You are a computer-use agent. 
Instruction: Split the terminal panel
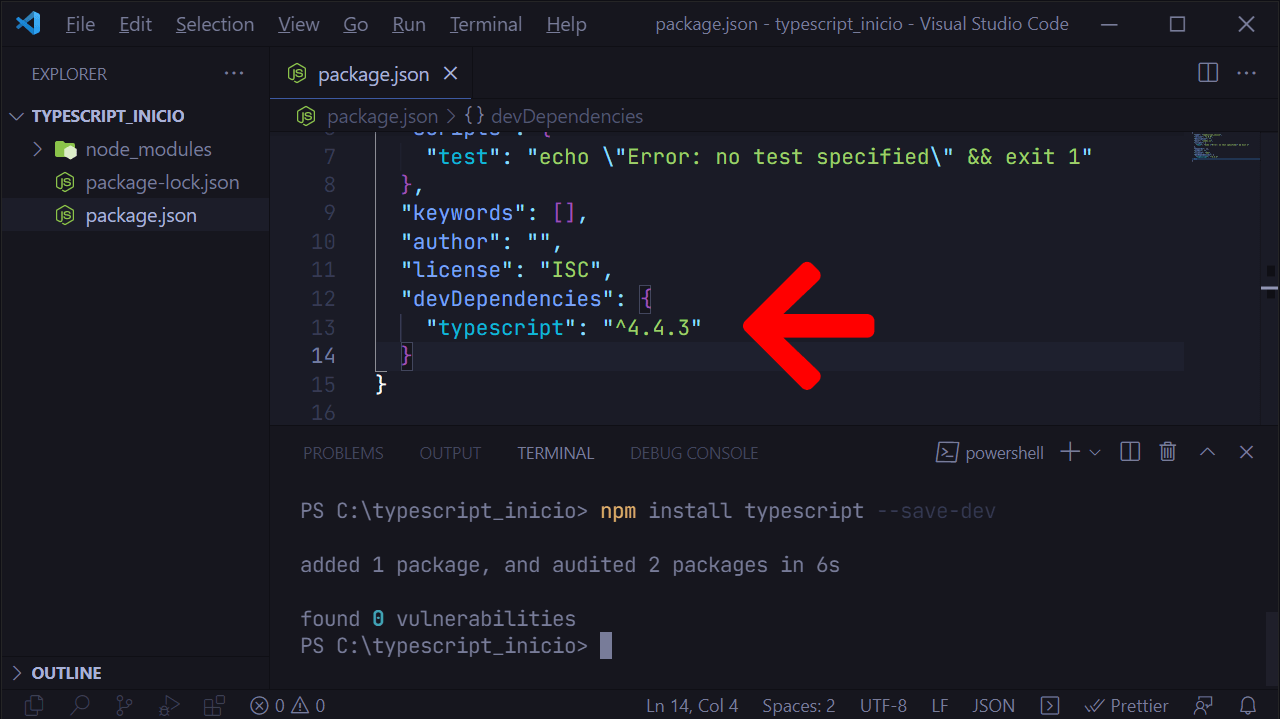(1130, 452)
